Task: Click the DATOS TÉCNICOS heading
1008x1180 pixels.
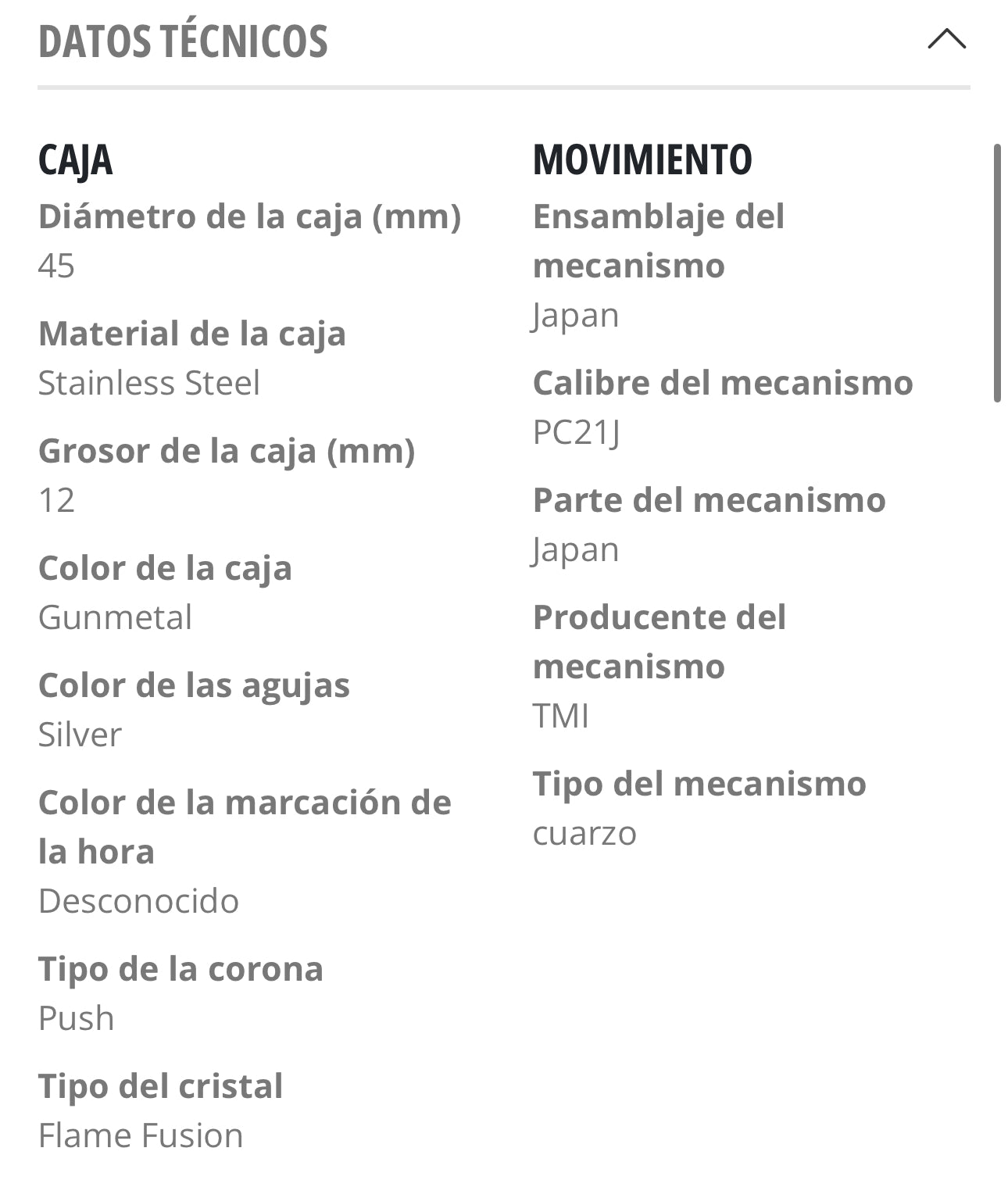Action: click(x=183, y=42)
